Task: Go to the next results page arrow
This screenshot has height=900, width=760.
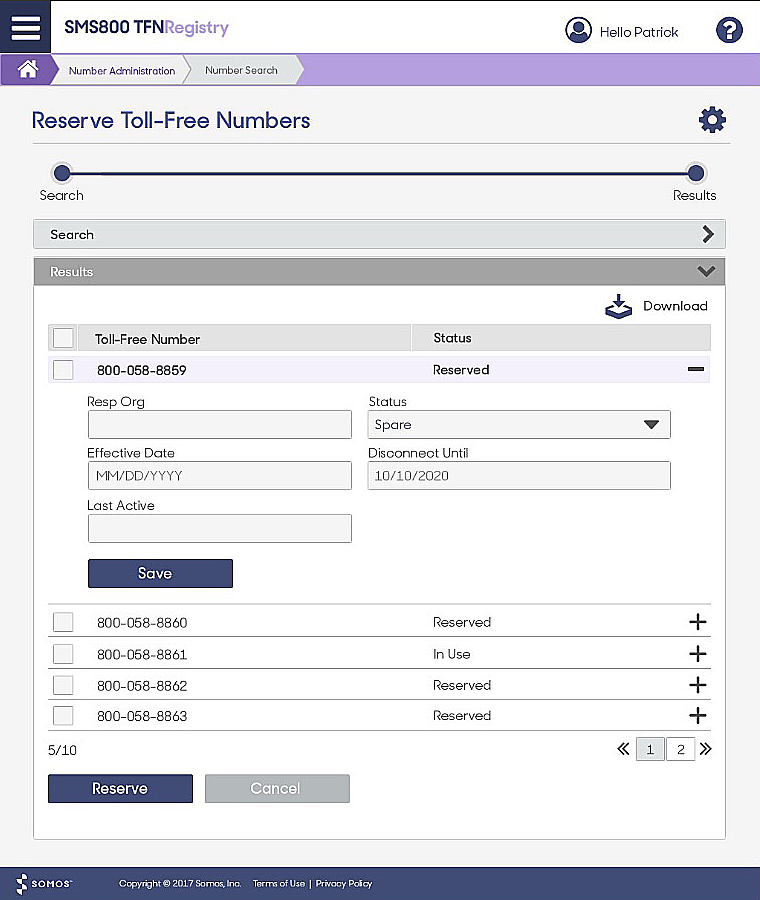Action: pyautogui.click(x=705, y=748)
